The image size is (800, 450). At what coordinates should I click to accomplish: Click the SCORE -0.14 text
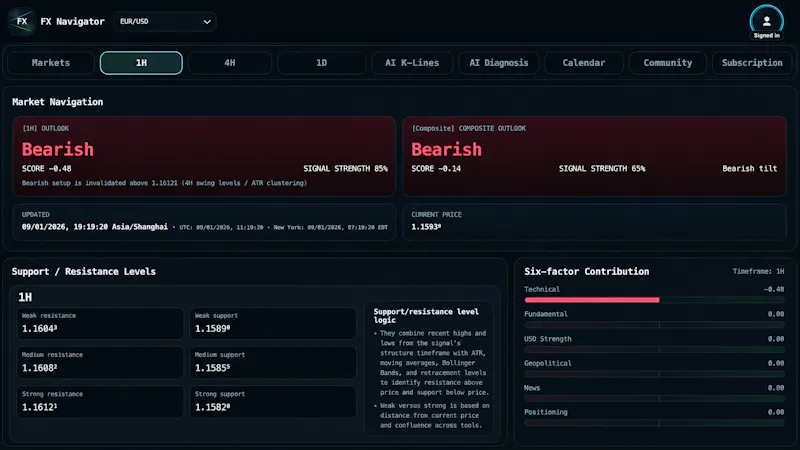point(436,168)
